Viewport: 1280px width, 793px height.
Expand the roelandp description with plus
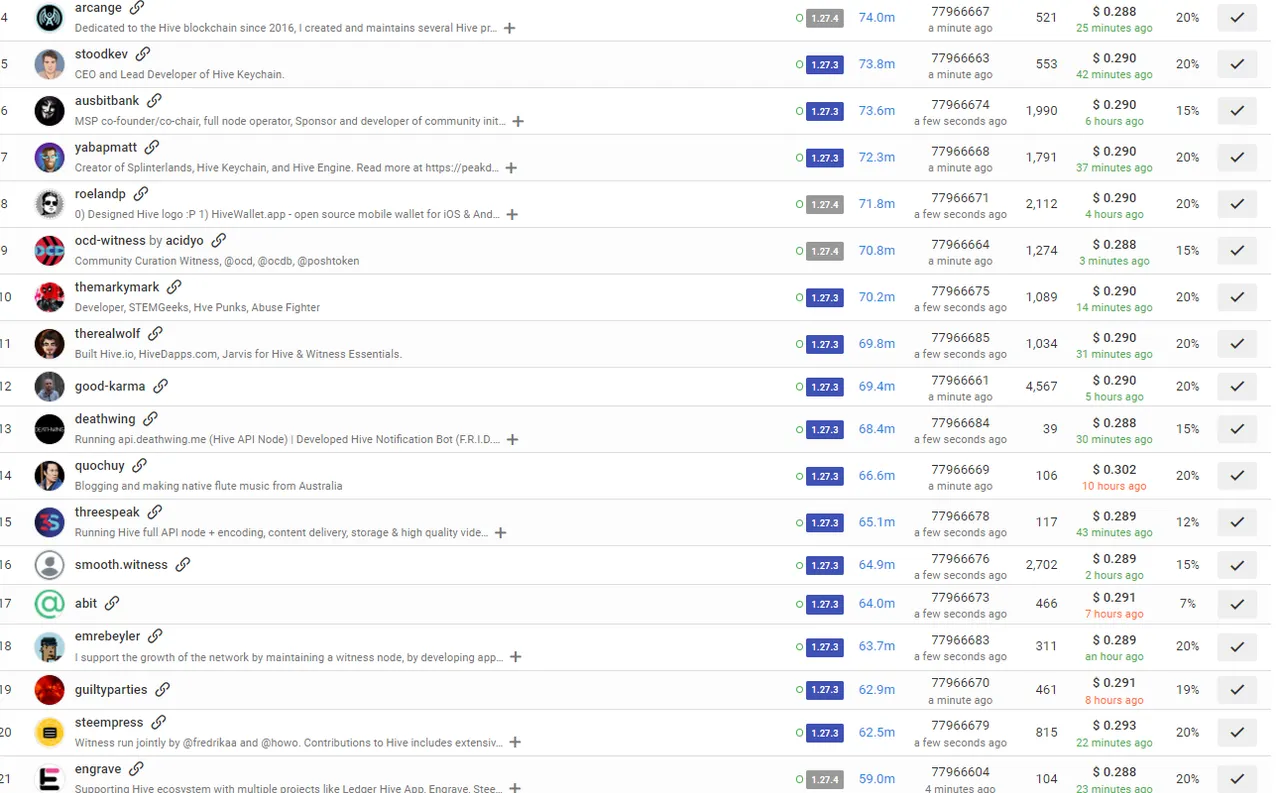click(x=512, y=214)
